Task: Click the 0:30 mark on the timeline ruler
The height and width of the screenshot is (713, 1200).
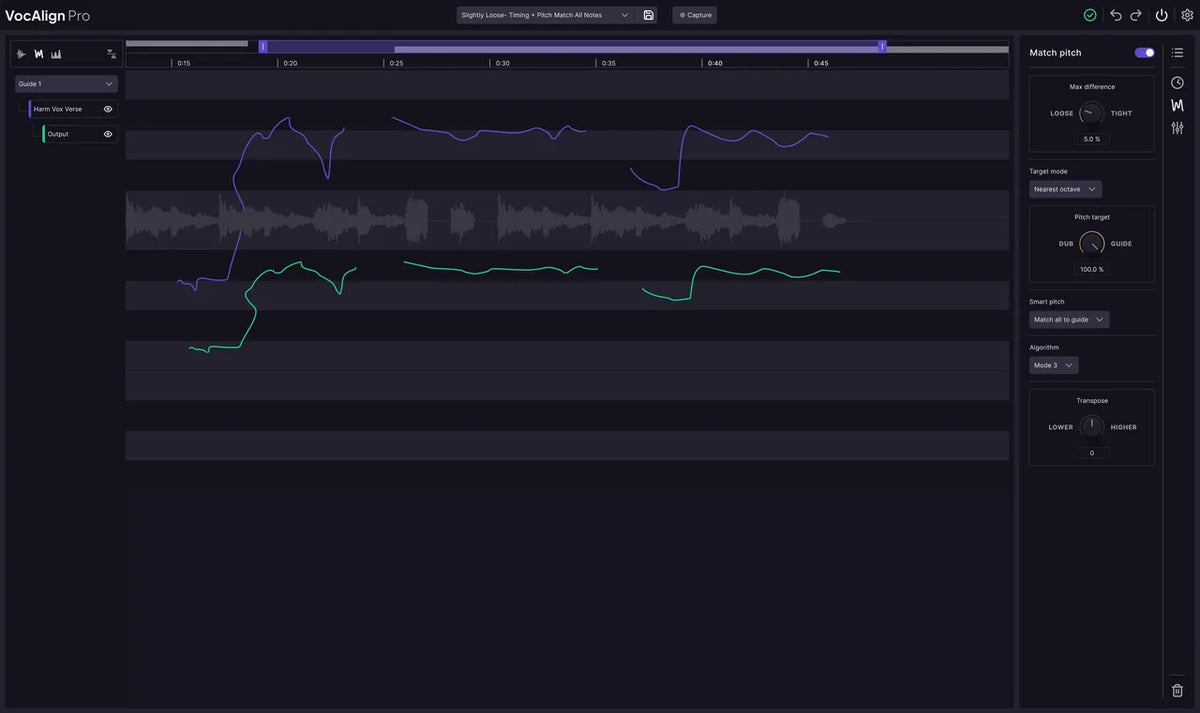Action: pos(502,63)
